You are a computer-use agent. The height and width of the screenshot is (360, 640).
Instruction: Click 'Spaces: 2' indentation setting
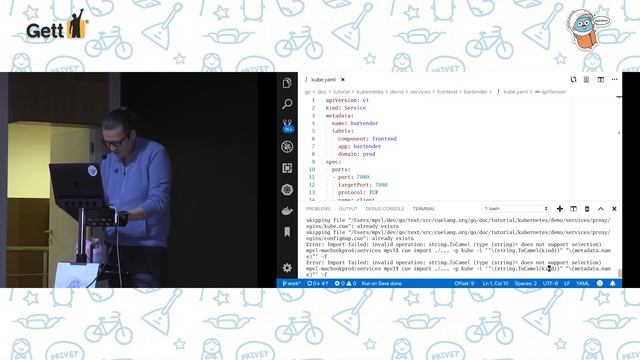526,283
